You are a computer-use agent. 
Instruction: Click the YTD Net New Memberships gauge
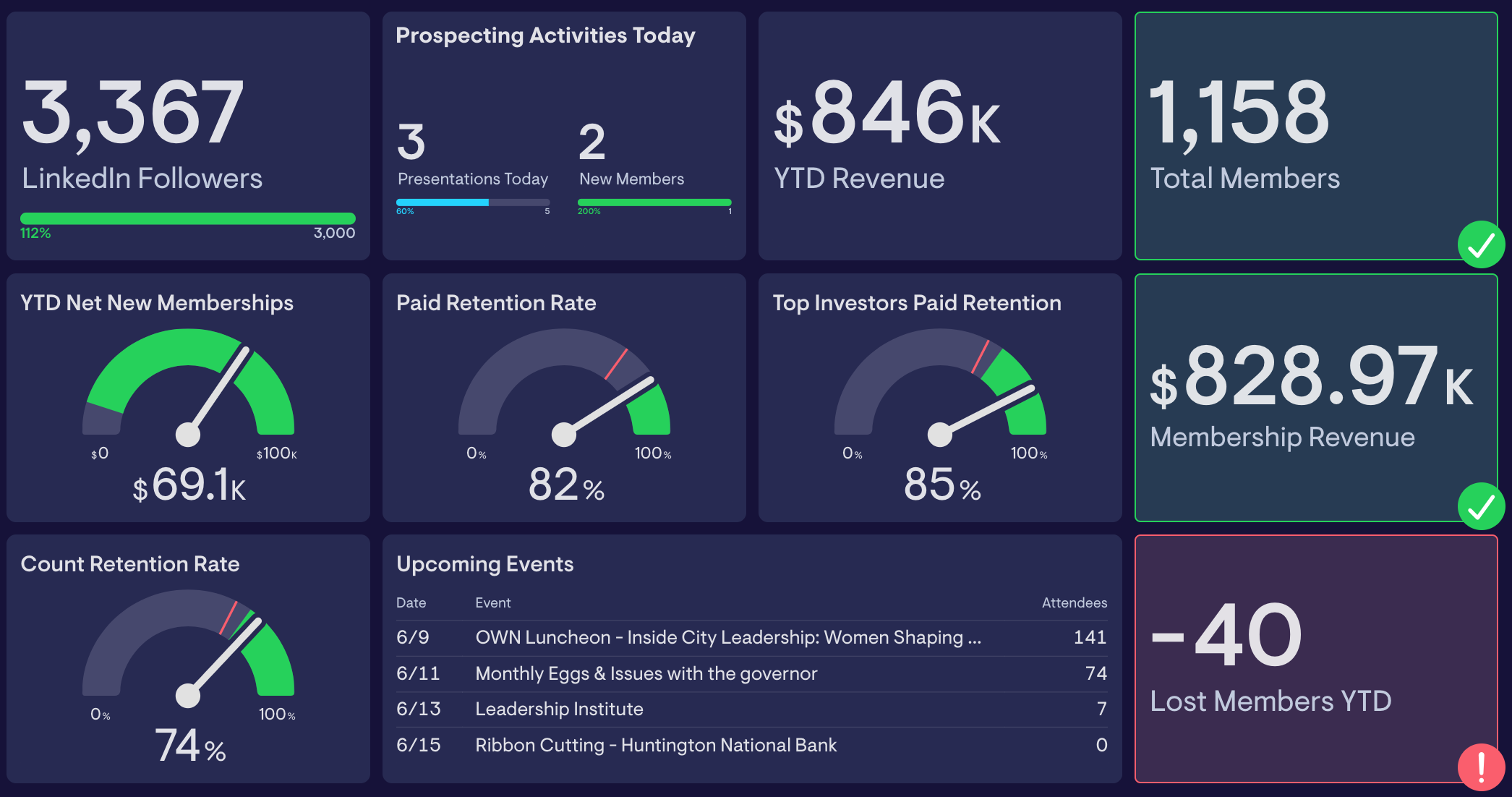(188, 387)
